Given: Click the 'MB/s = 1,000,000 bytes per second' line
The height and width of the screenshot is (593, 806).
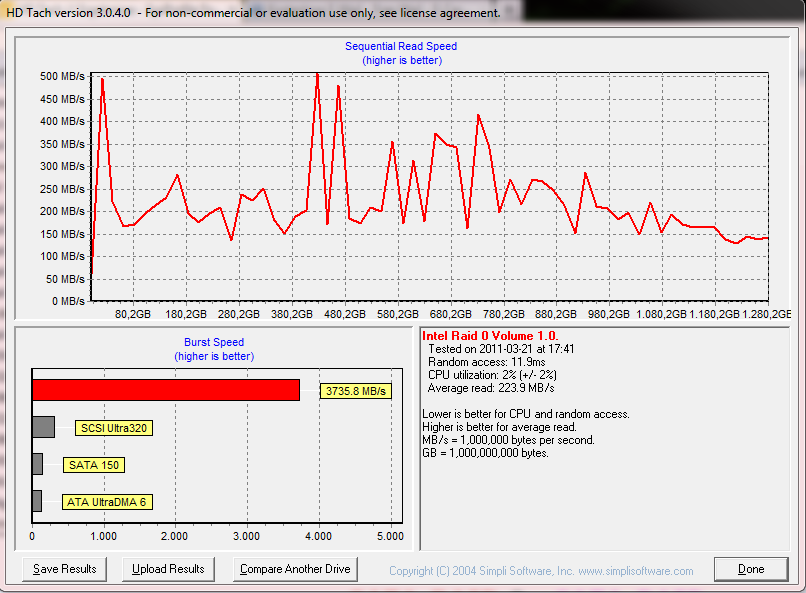Looking at the screenshot, I should (508, 440).
